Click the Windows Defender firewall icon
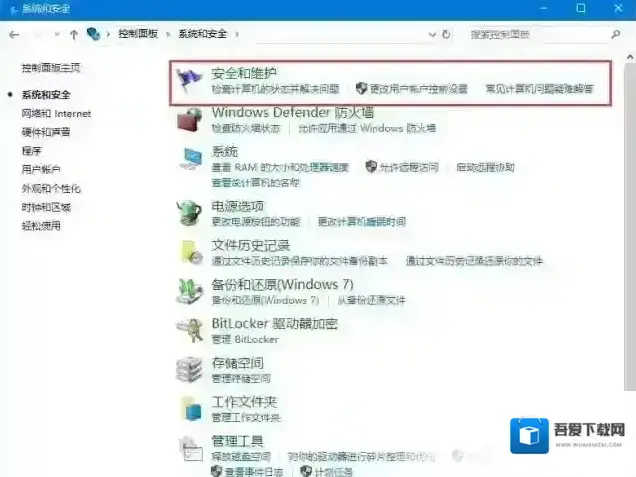This screenshot has height=477, width=636. click(x=189, y=120)
